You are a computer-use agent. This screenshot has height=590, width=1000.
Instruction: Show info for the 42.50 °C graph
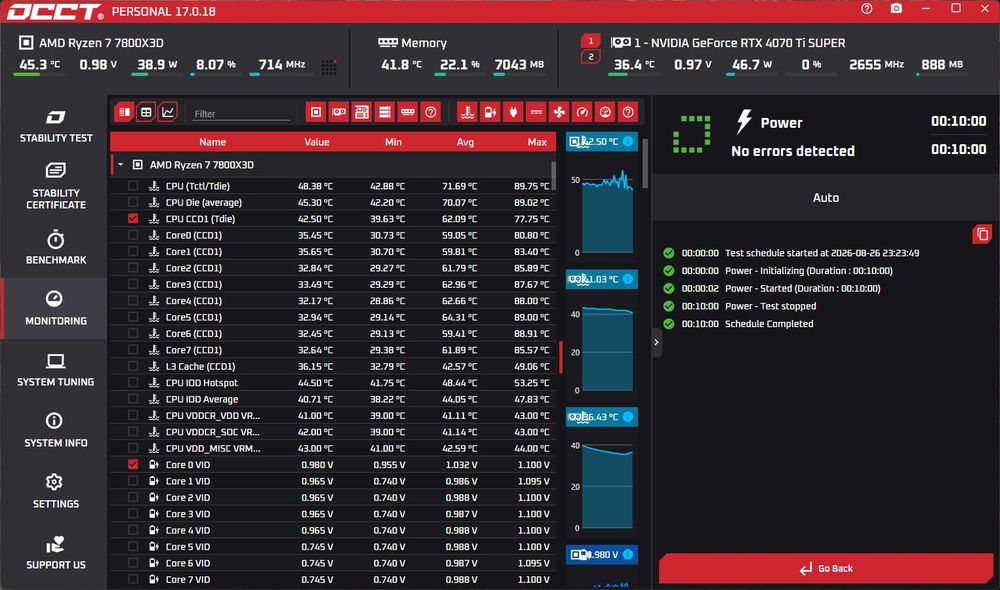point(628,141)
